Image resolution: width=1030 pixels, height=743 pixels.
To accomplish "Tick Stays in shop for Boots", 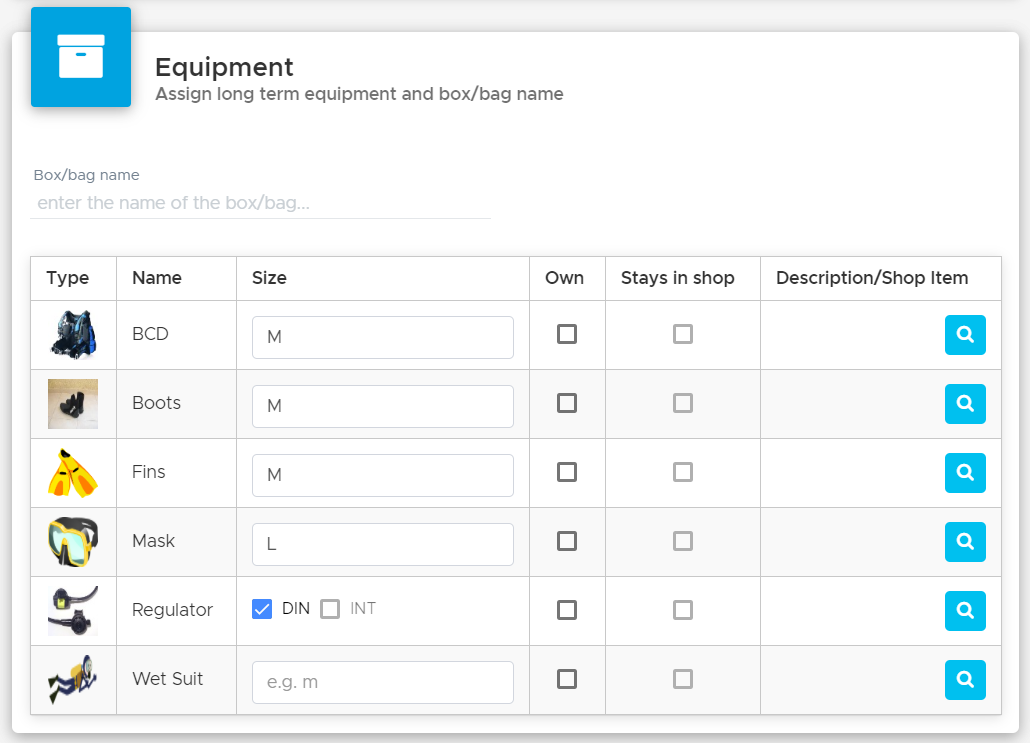I will pos(683,403).
